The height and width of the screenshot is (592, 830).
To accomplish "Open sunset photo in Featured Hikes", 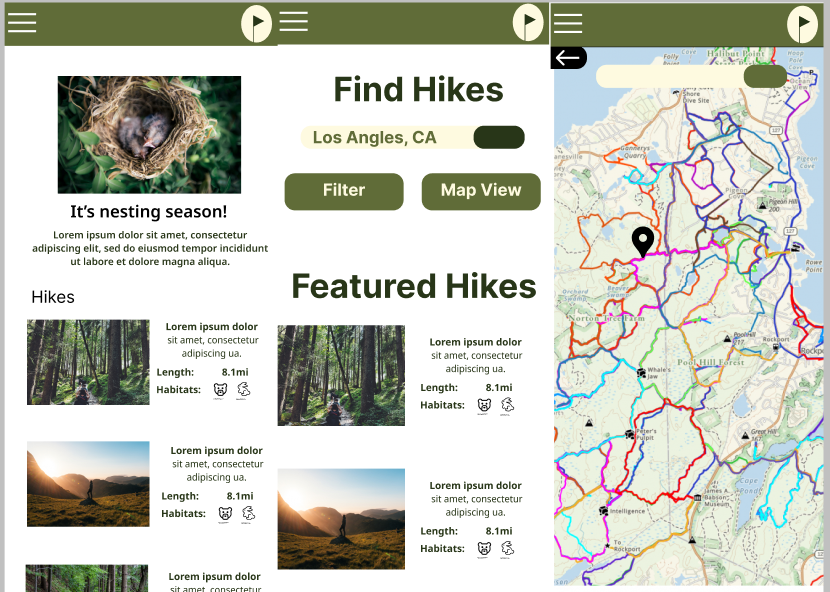I will click(x=341, y=519).
